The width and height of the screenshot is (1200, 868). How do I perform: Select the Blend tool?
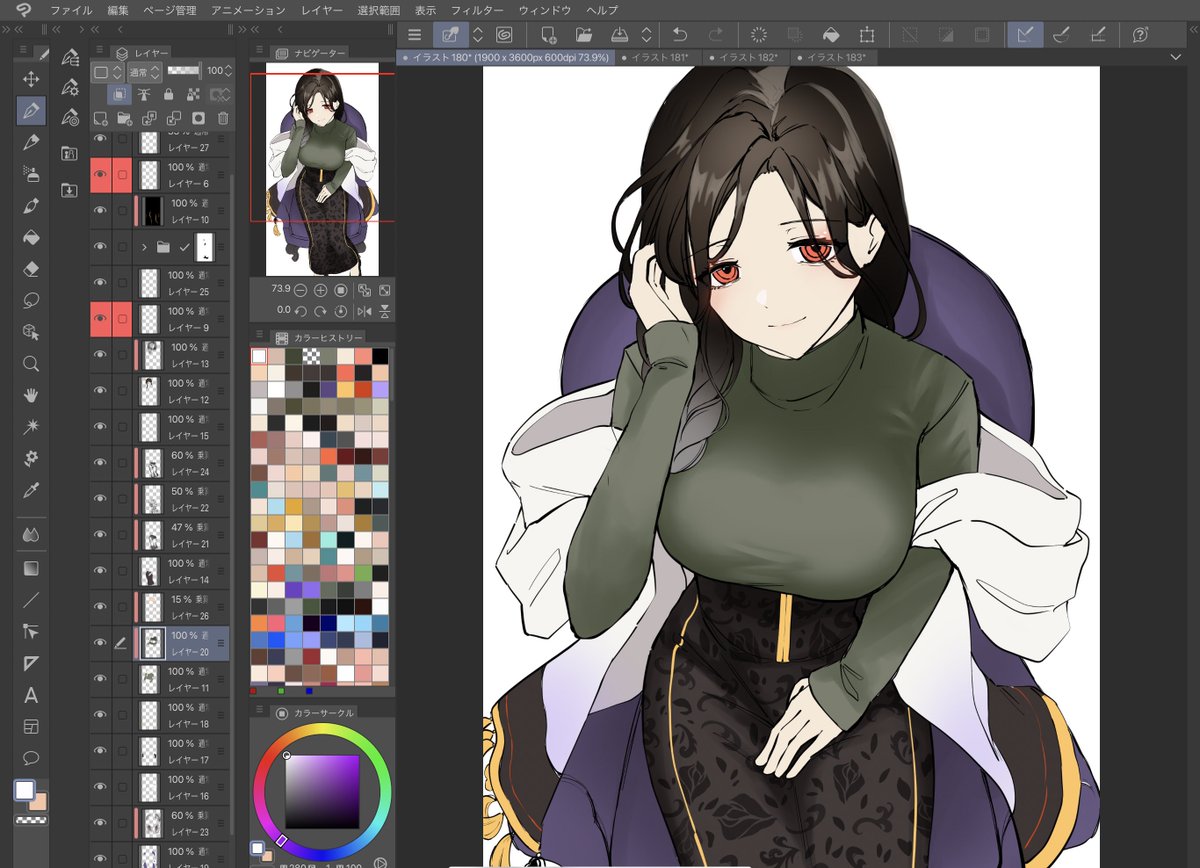pos(31,535)
